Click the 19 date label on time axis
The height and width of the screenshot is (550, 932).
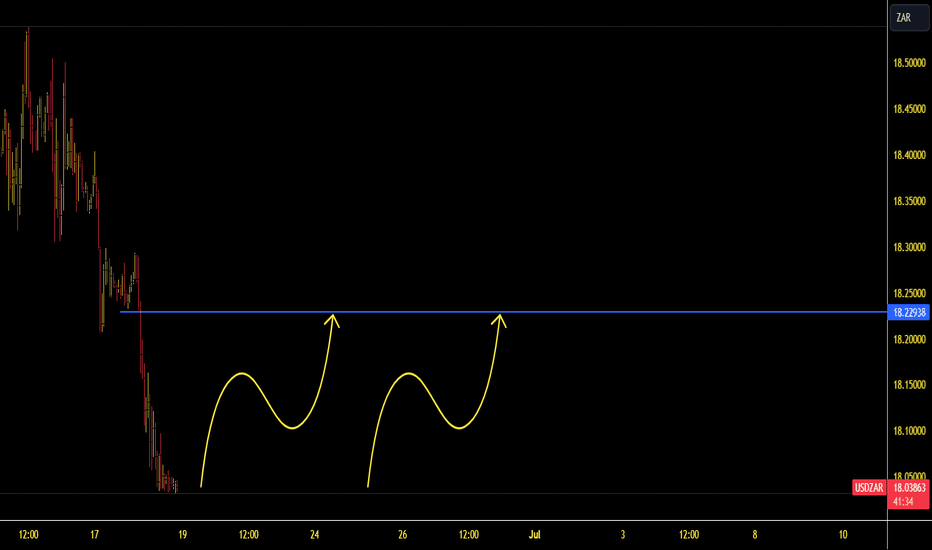click(182, 535)
